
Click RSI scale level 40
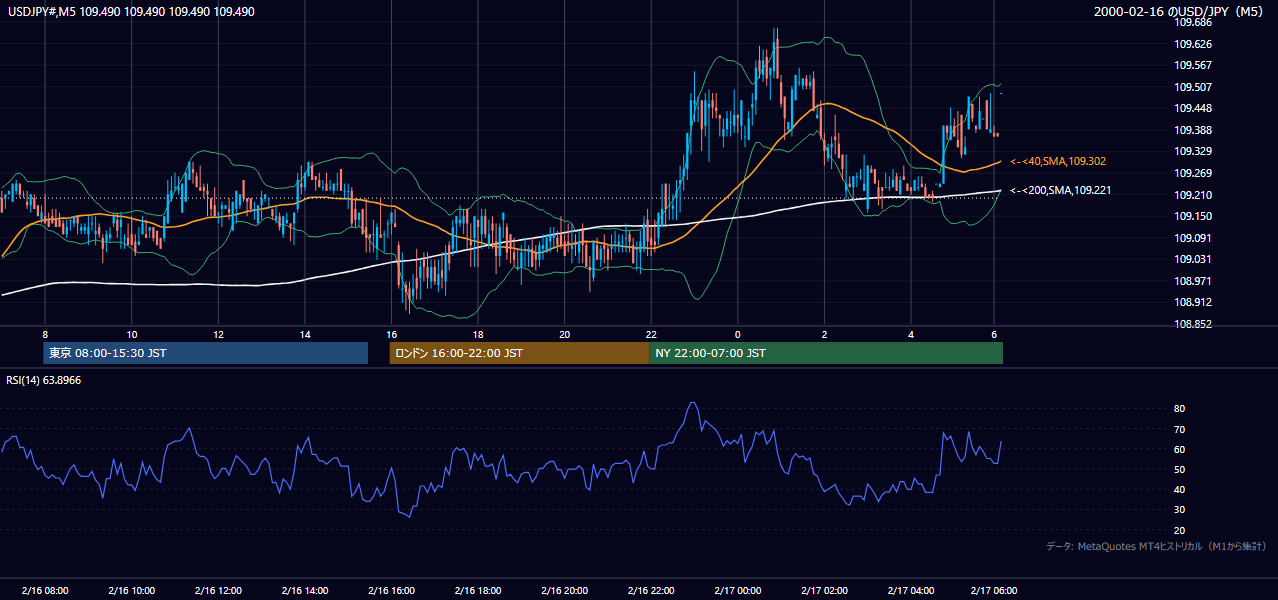[1180, 489]
